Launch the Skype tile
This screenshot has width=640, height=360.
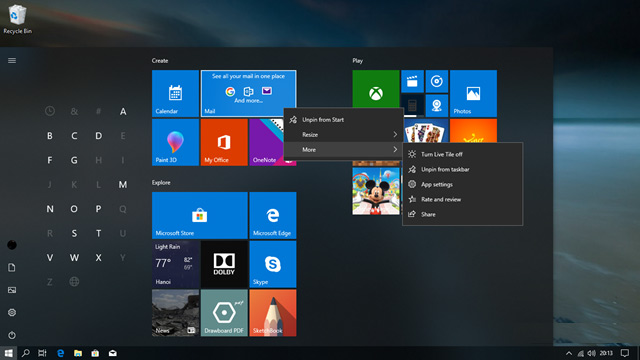[273, 264]
